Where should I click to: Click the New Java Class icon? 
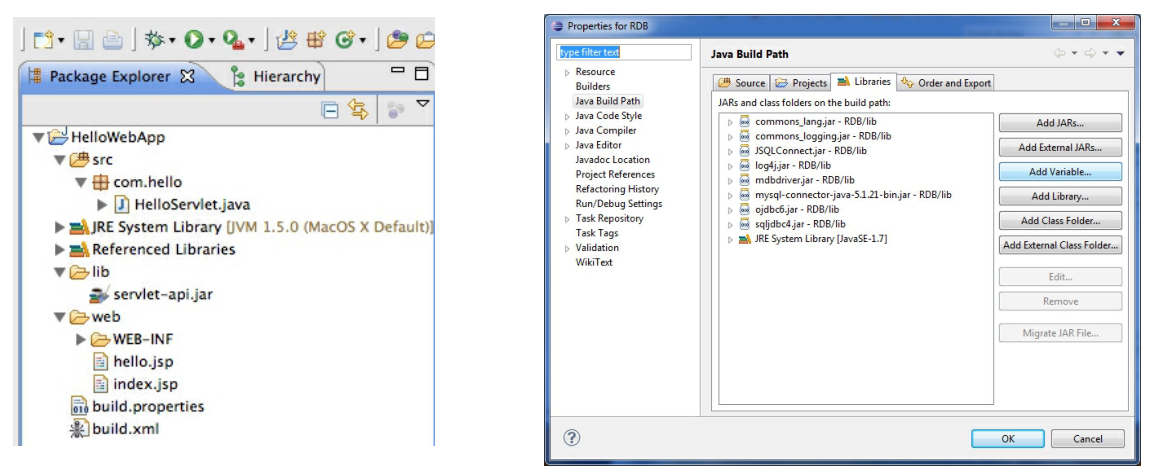[x=345, y=39]
